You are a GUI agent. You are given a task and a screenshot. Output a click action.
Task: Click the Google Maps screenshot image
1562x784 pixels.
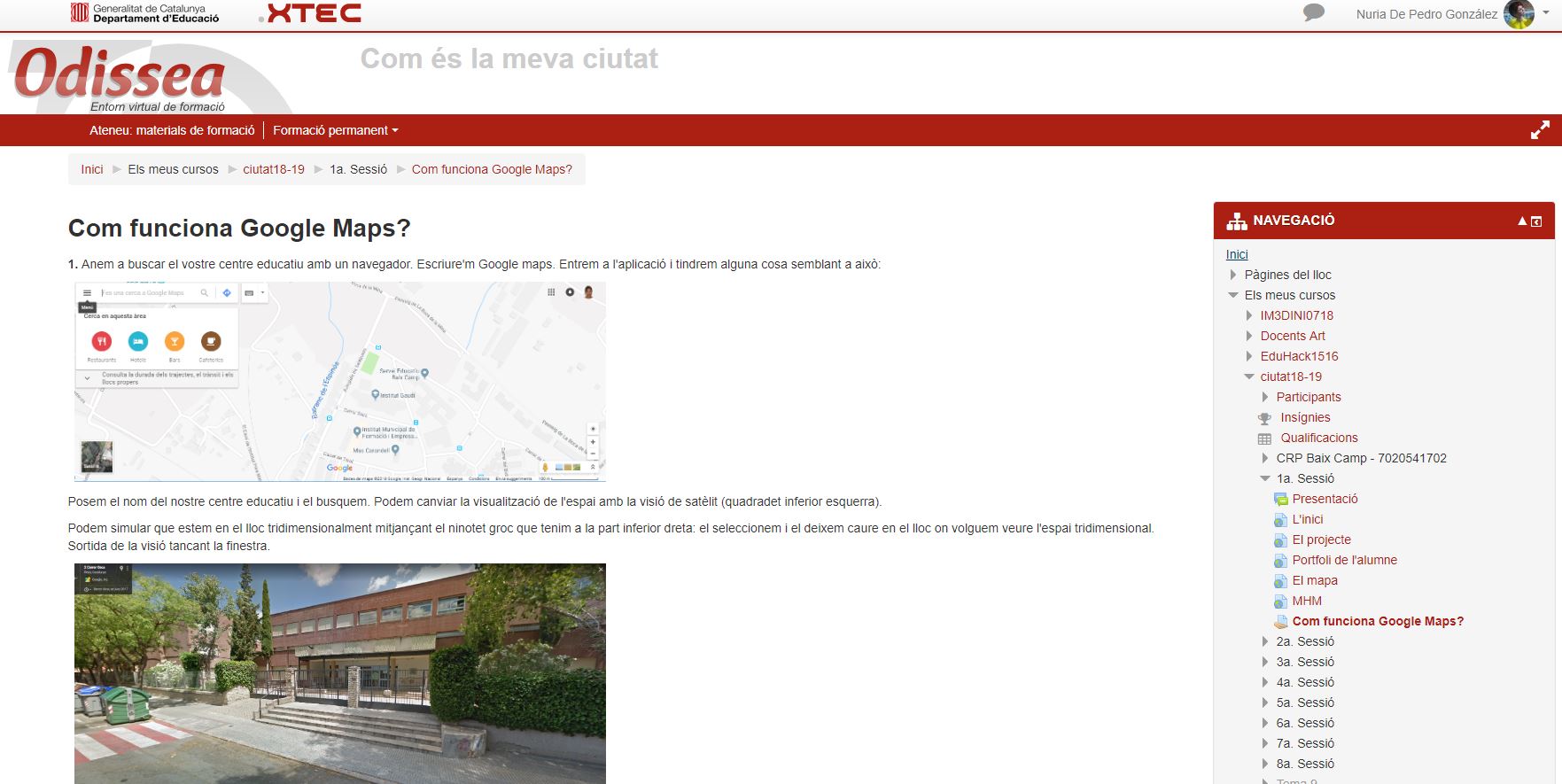coord(340,382)
